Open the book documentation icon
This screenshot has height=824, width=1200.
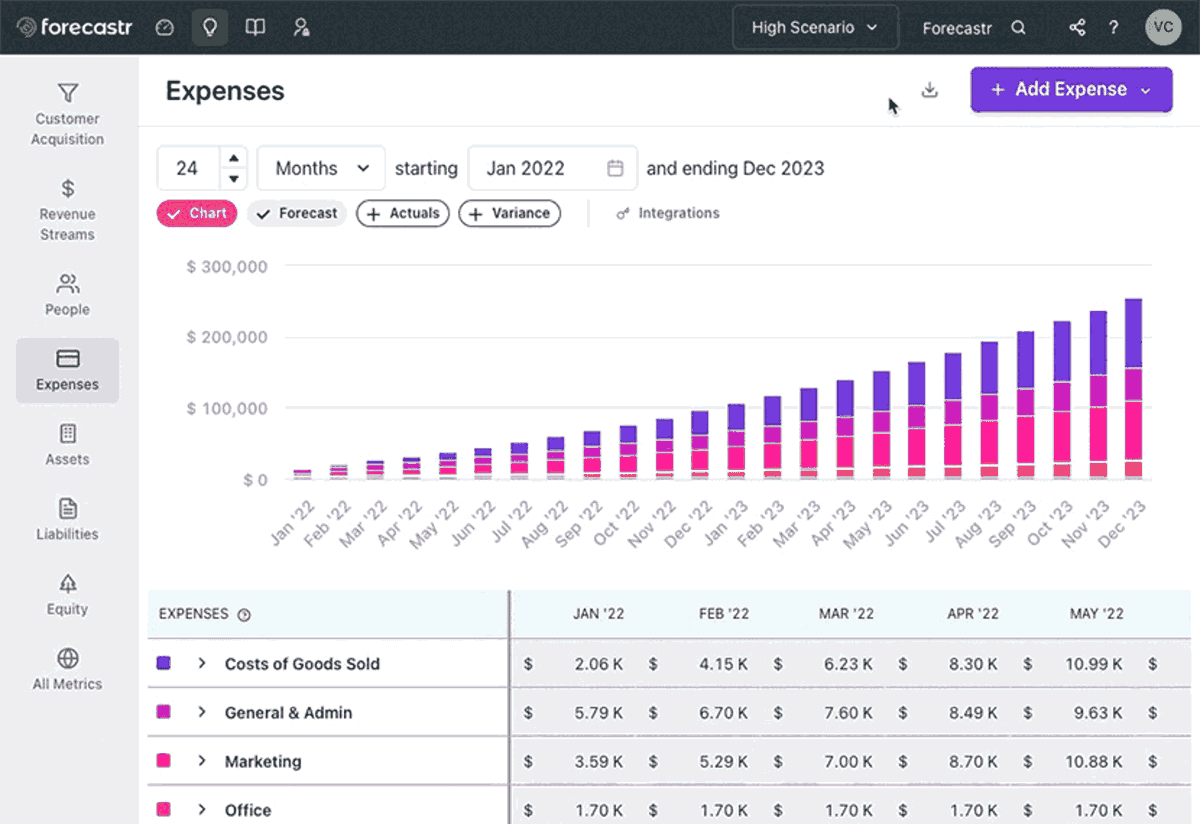pos(255,27)
